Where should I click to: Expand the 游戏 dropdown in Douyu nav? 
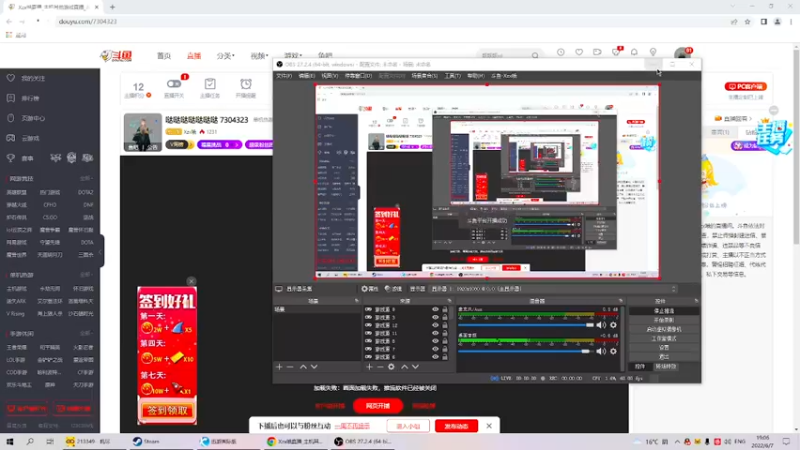point(293,56)
